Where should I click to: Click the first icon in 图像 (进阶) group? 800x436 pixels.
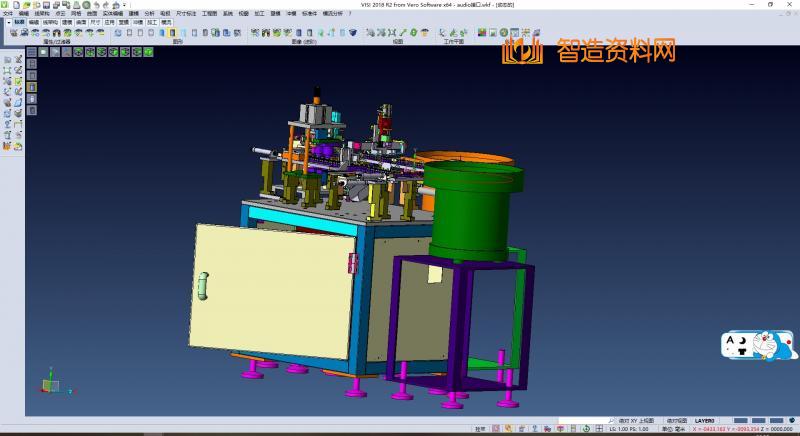click(256, 33)
